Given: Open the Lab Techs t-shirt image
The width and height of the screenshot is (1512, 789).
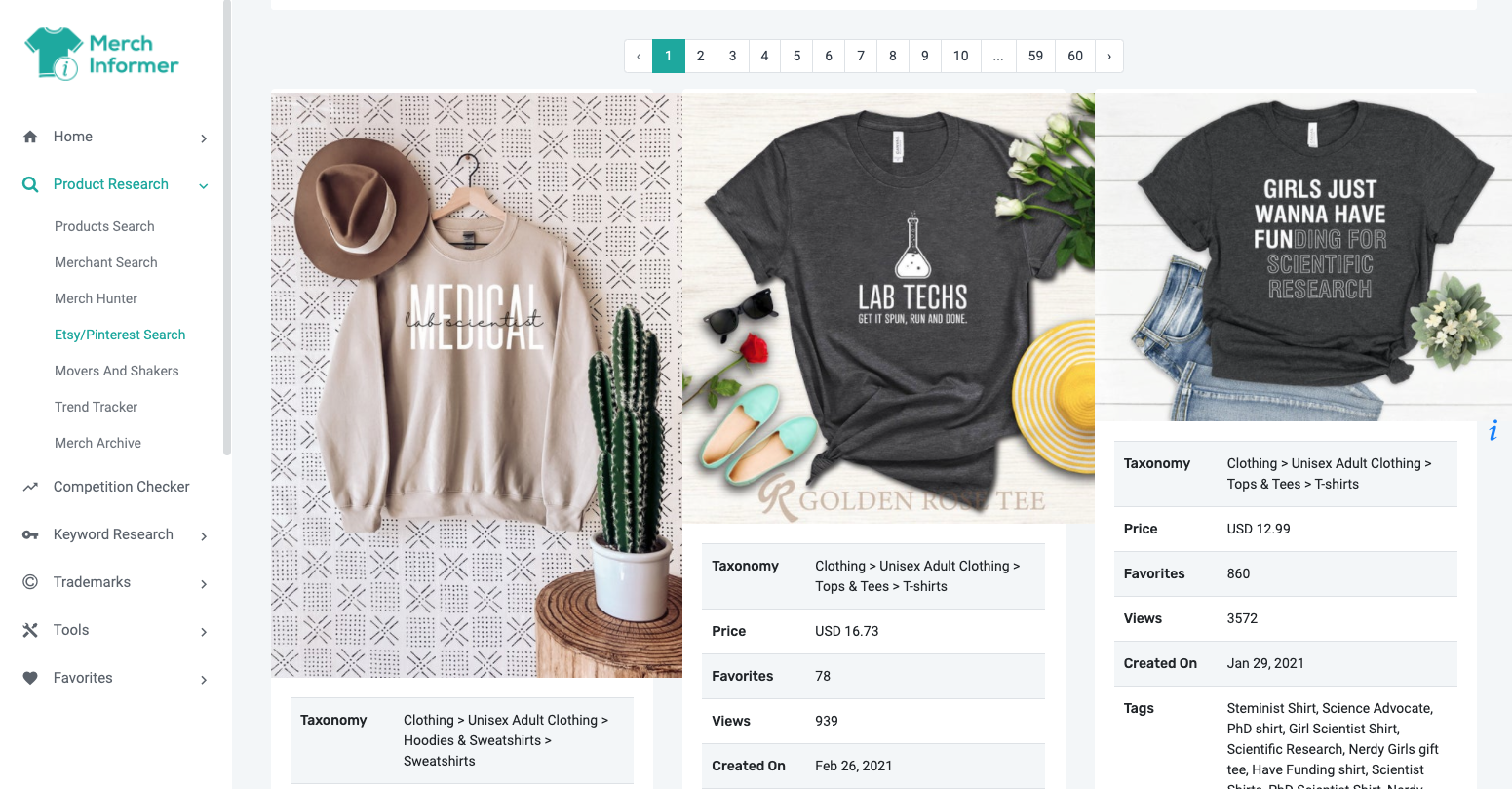Looking at the screenshot, I should pos(889,305).
